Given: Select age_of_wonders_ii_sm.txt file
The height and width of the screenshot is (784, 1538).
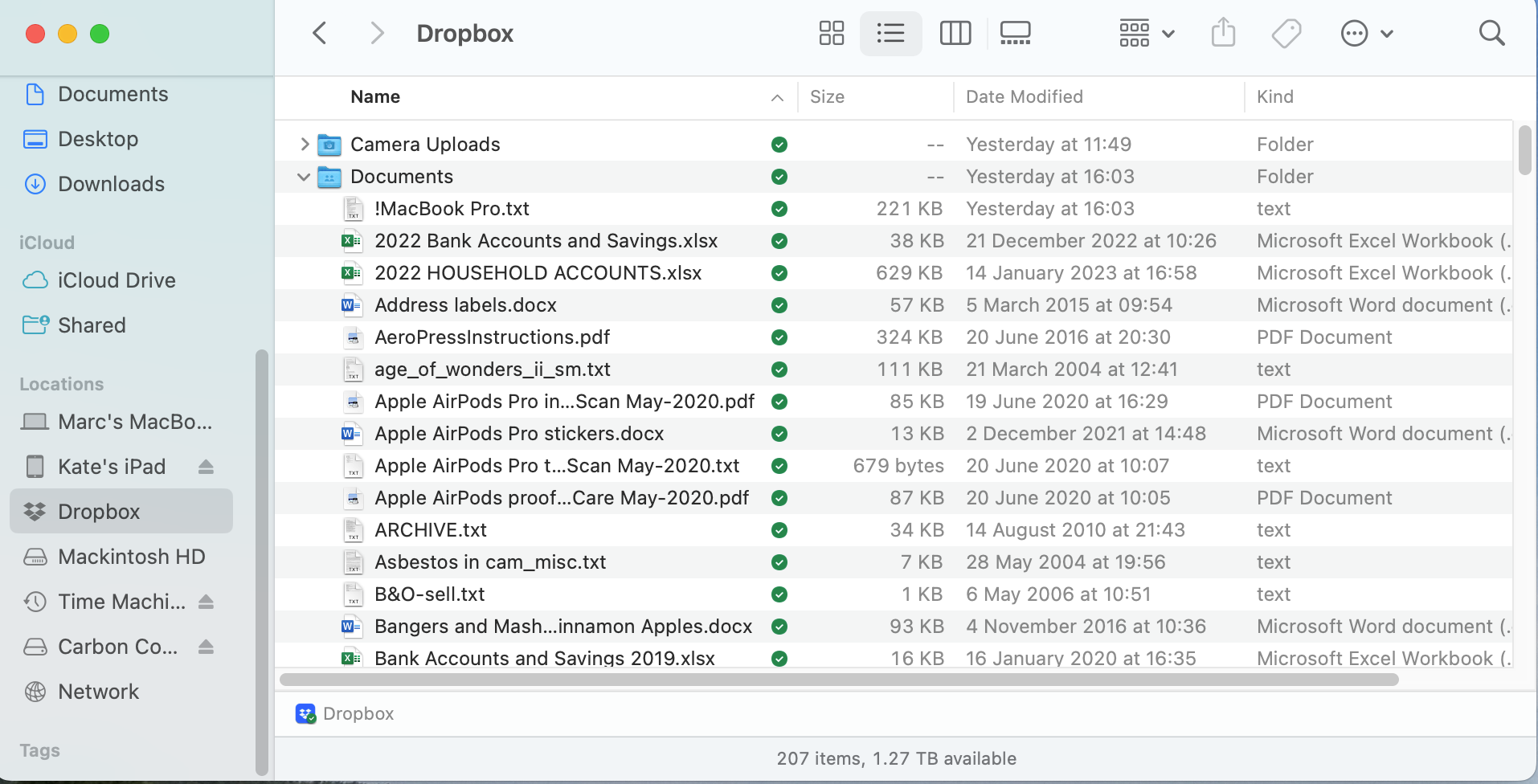Looking at the screenshot, I should [894, 369].
